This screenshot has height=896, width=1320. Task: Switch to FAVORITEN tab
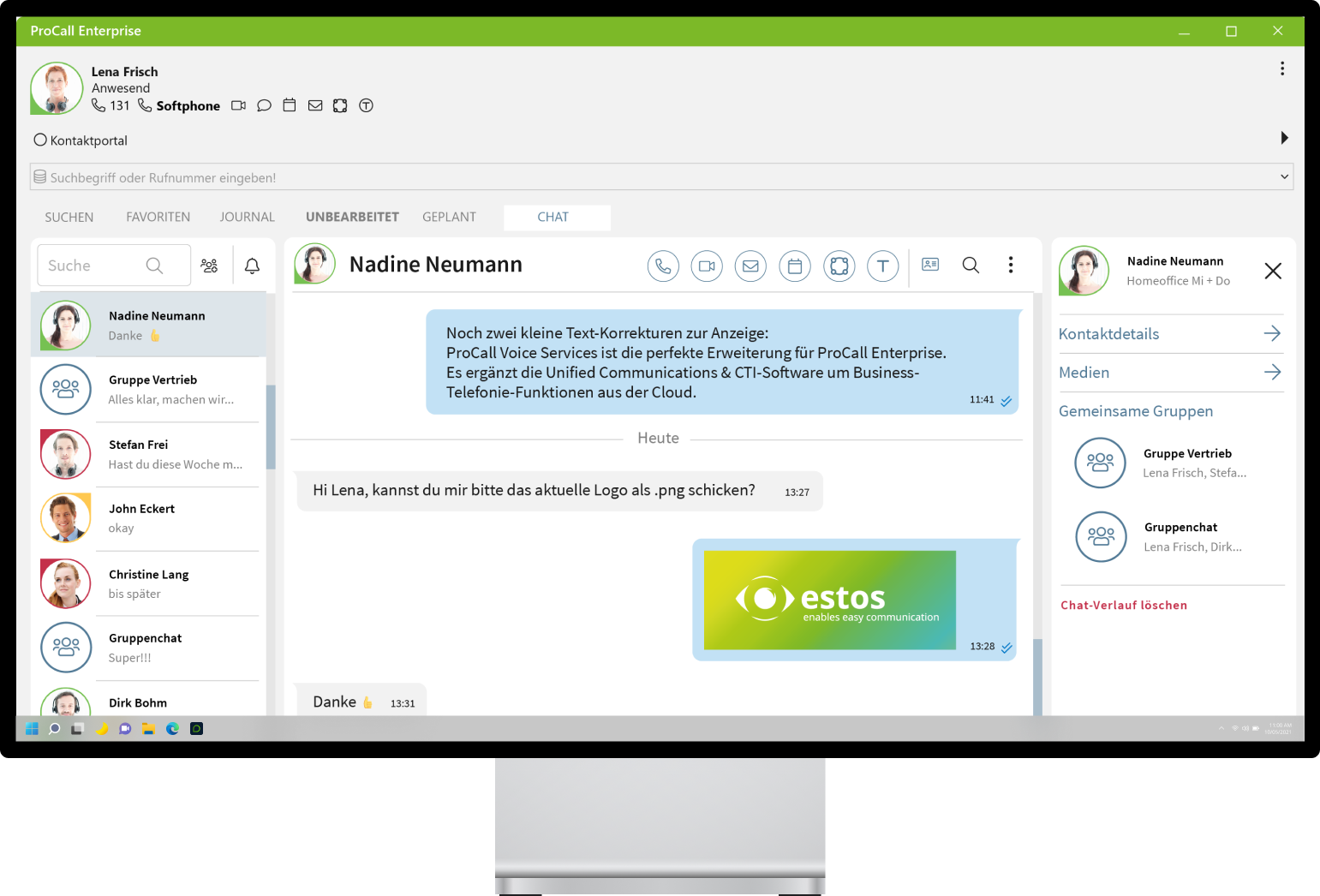[158, 218]
